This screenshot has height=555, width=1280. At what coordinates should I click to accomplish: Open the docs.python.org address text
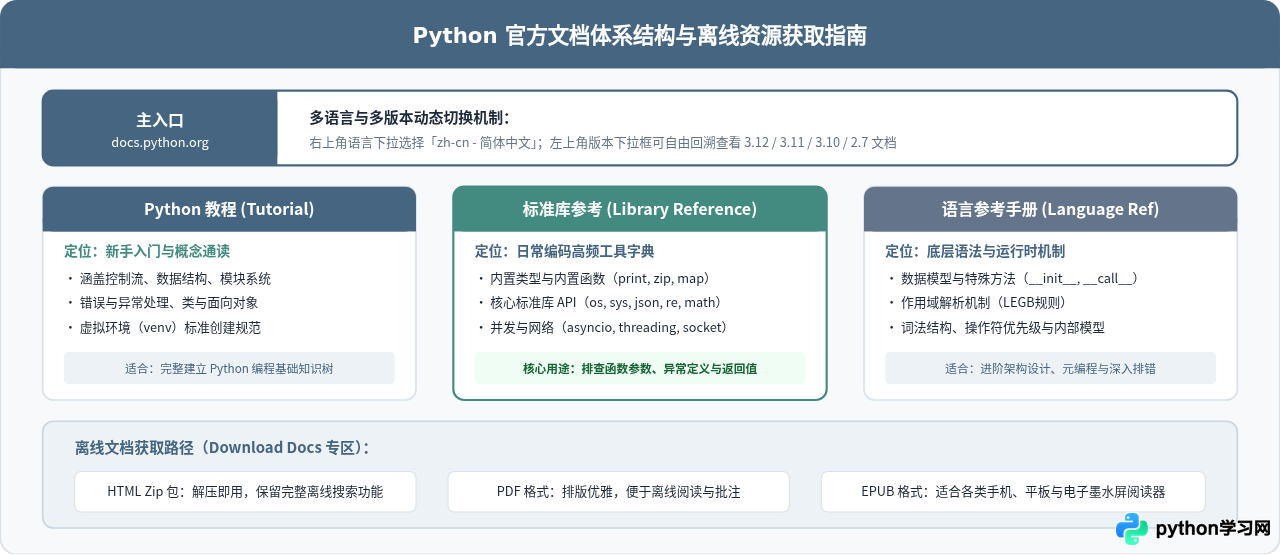[x=160, y=143]
